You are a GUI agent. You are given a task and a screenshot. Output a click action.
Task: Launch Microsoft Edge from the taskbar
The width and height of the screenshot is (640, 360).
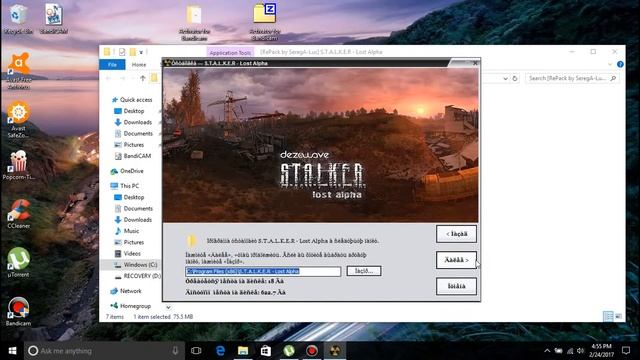click(220, 351)
